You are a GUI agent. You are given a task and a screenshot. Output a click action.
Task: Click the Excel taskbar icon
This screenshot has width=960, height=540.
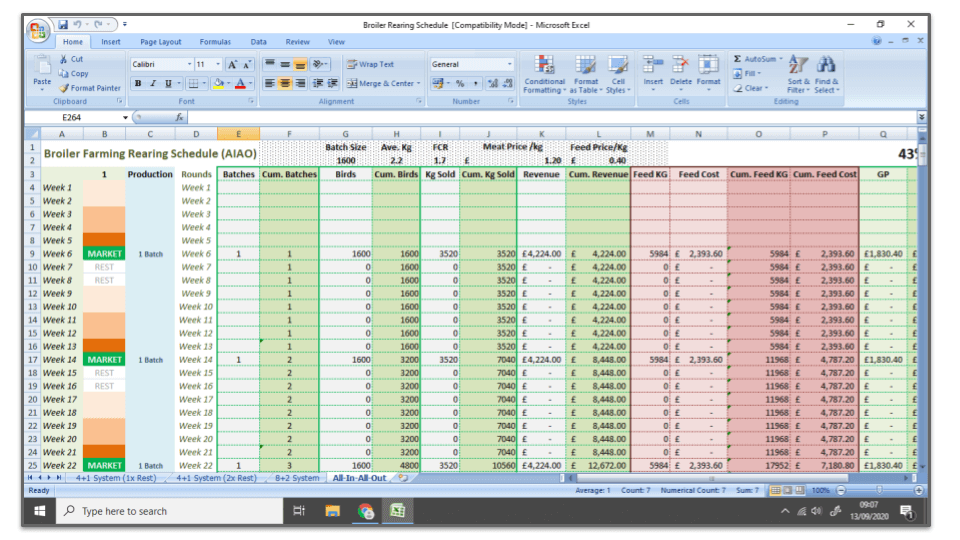(398, 511)
